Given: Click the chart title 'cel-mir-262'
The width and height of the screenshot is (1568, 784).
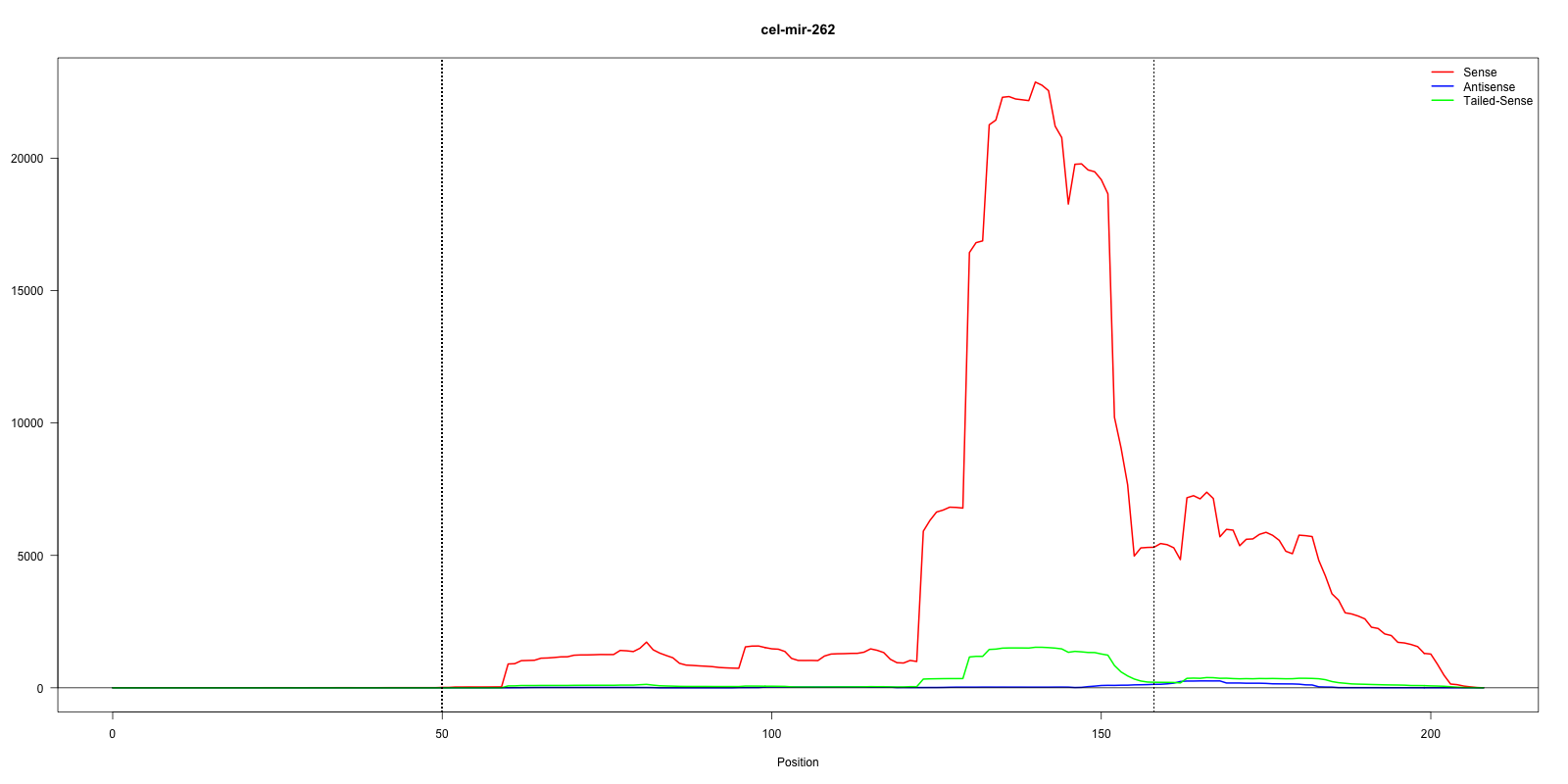Looking at the screenshot, I should pos(798,29).
